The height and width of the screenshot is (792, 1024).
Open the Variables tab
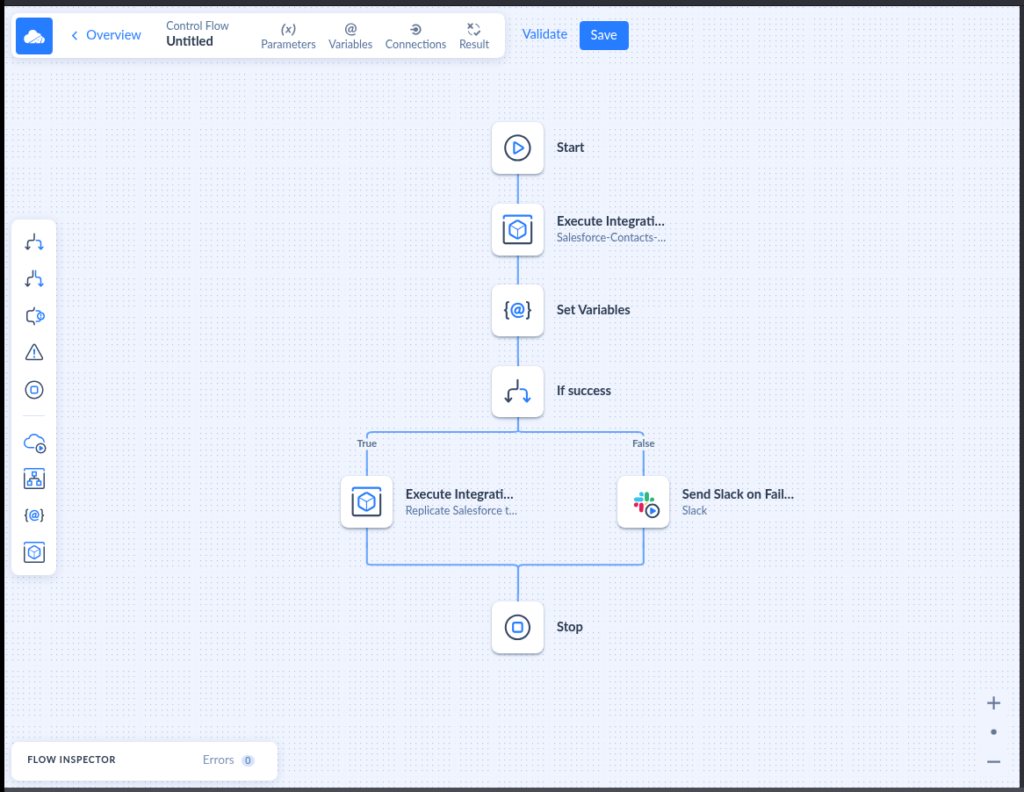pyautogui.click(x=350, y=37)
